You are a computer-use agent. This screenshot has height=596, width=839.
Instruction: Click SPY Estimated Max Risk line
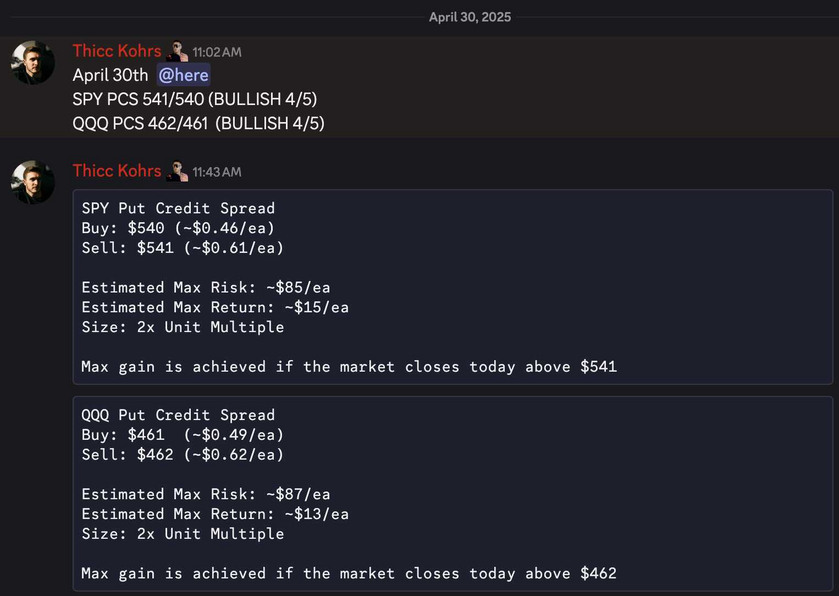206,287
